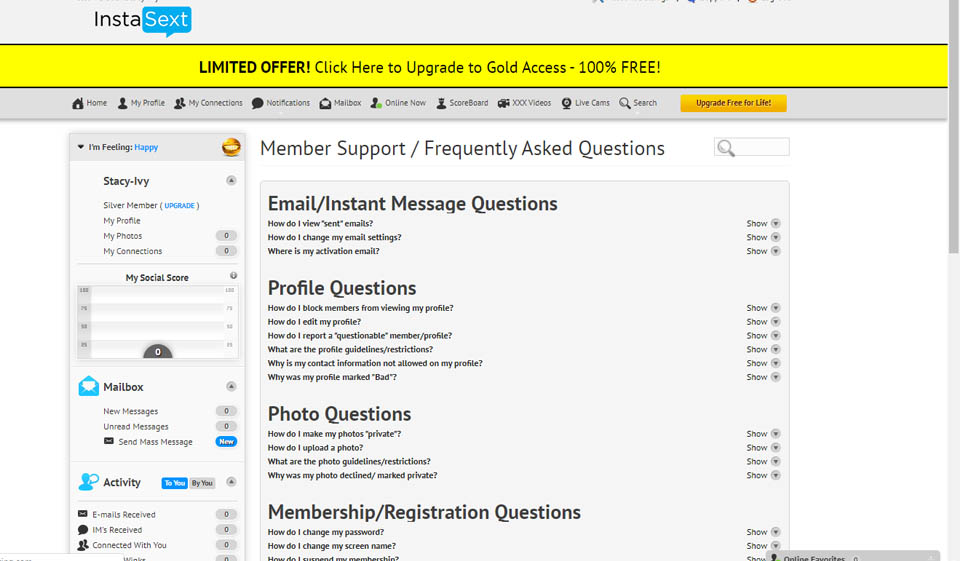Viewport: 960px width, 561px height.
Task: Show answer for changing my password
Action: click(x=763, y=532)
